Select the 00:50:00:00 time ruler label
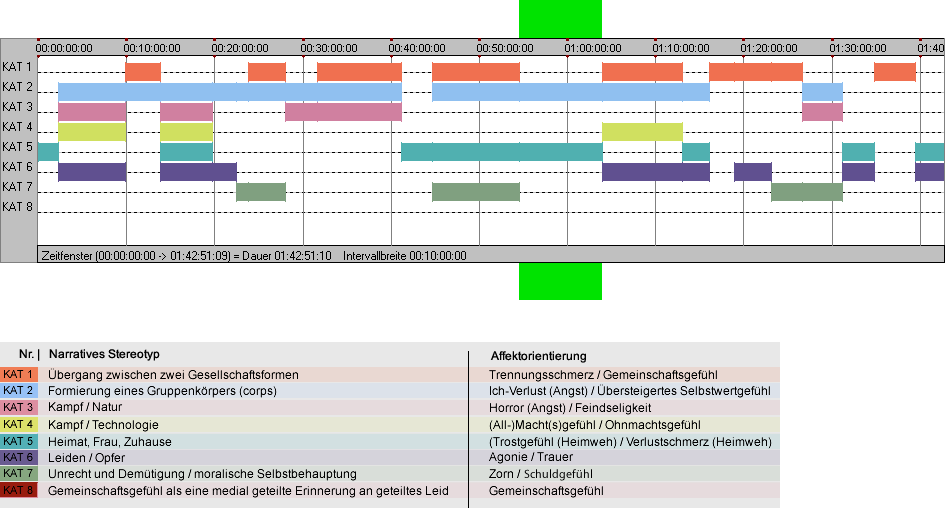The width and height of the screenshot is (945, 530). pyautogui.click(x=505, y=48)
